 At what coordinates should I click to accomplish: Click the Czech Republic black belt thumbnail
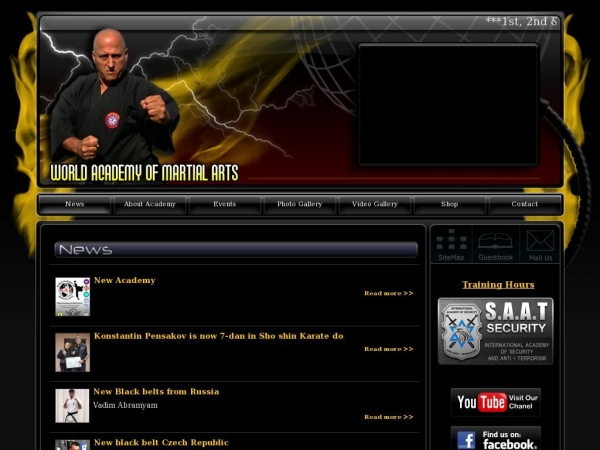pos(73,445)
